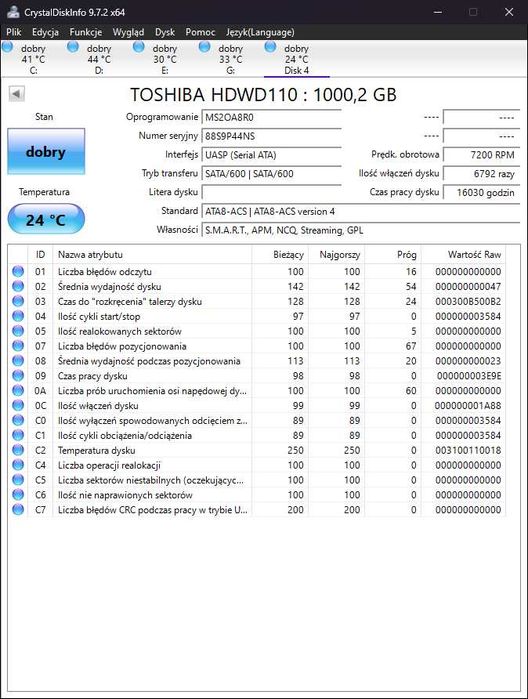Image resolution: width=528 pixels, height=699 pixels.
Task: Select row 'Średnia wydajność dysku'
Action: (x=257, y=286)
